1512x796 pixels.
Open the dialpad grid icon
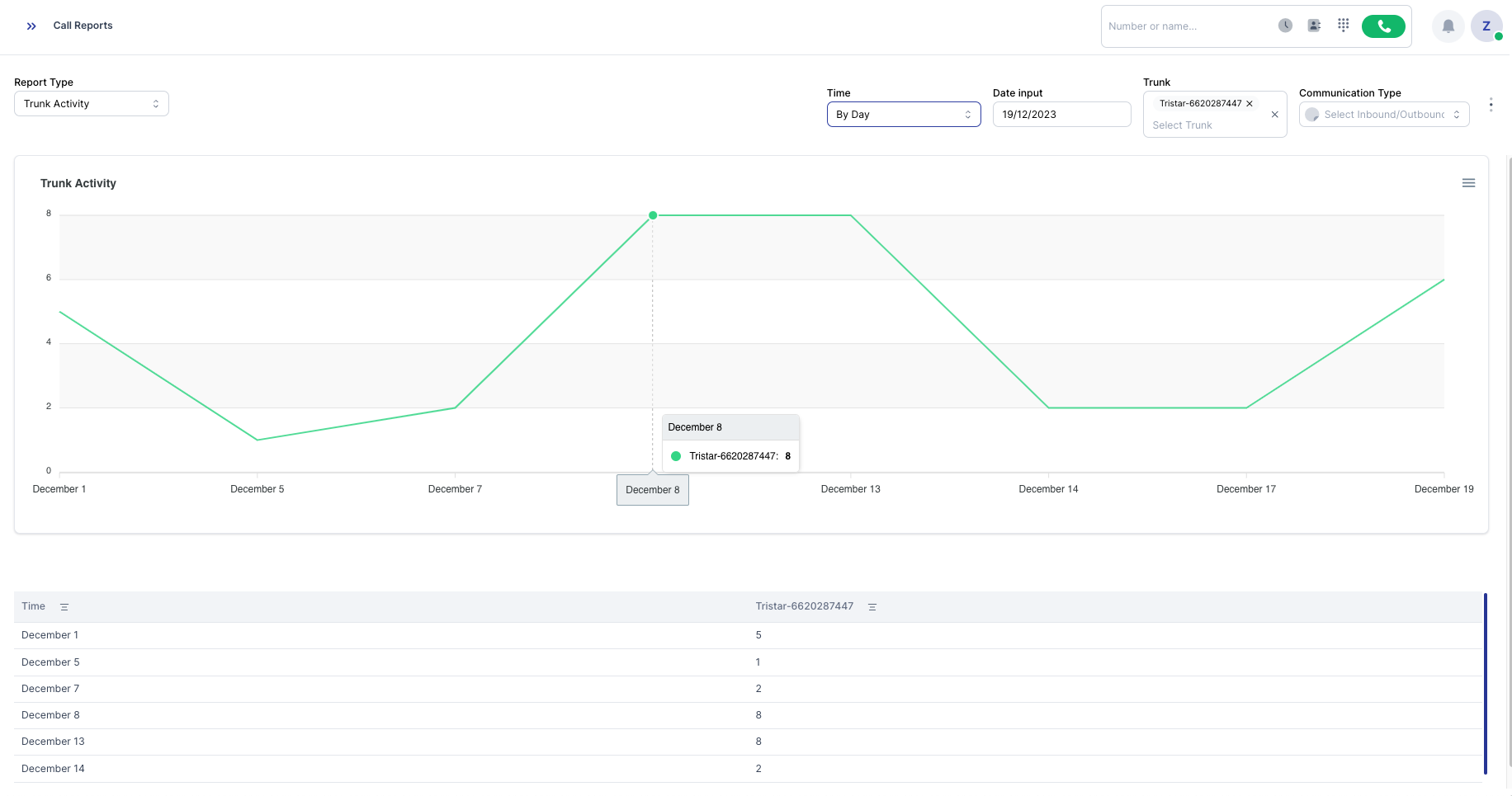[x=1343, y=26]
